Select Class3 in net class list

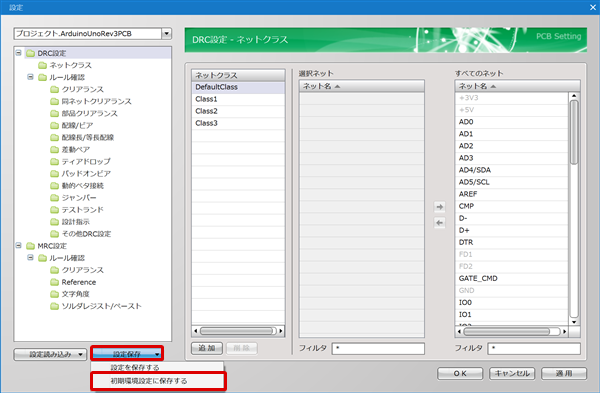[238, 123]
